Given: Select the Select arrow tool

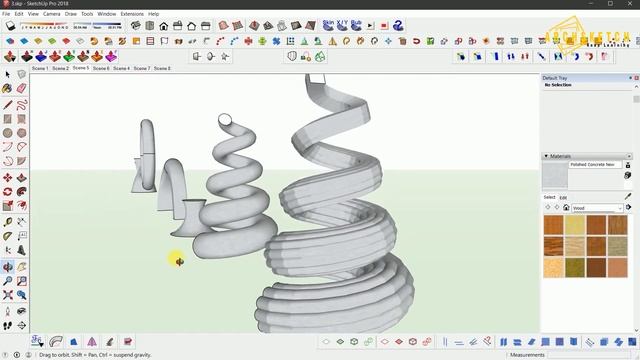Looking at the screenshot, I should [x=7, y=74].
